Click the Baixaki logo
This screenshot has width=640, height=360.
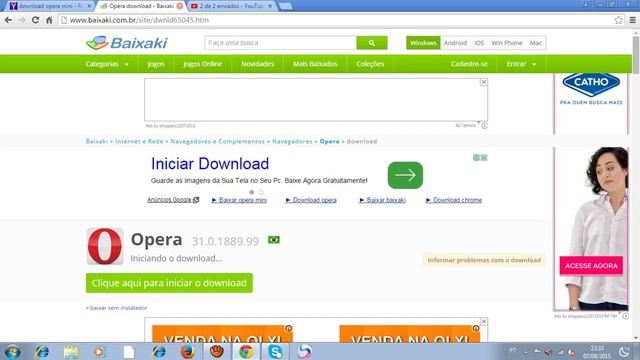click(127, 43)
